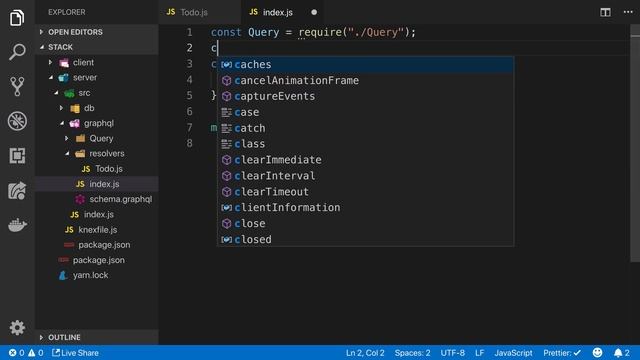Viewport: 640px width, 360px height.
Task: Change language mode JavaScript
Action: (x=513, y=353)
